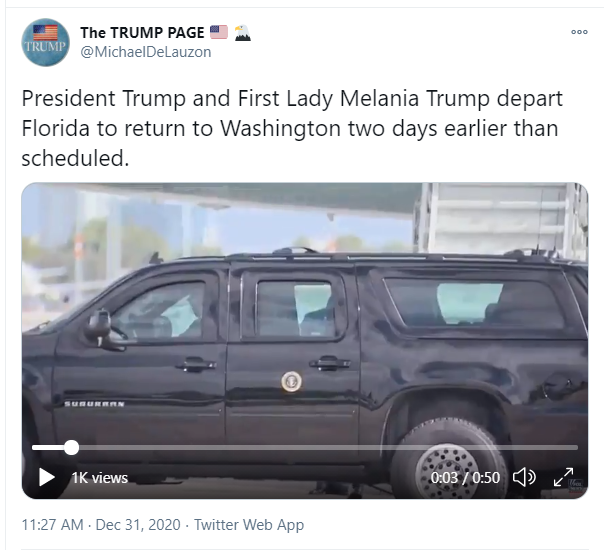Open the tweet's three-dot more menu
The image size is (604, 550).
579,32
